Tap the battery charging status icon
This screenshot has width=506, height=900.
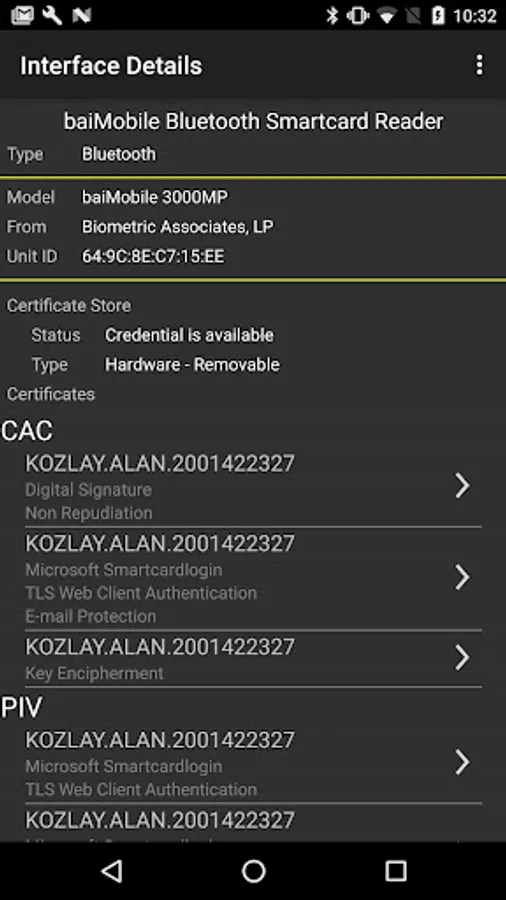(x=438, y=15)
